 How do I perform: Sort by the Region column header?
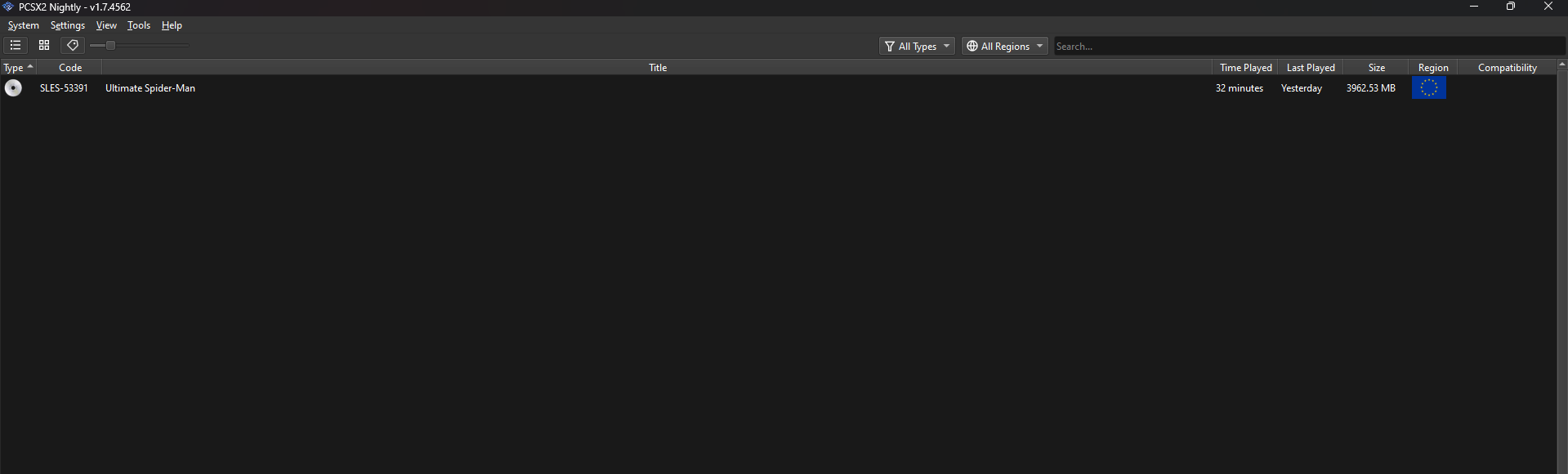click(1433, 67)
